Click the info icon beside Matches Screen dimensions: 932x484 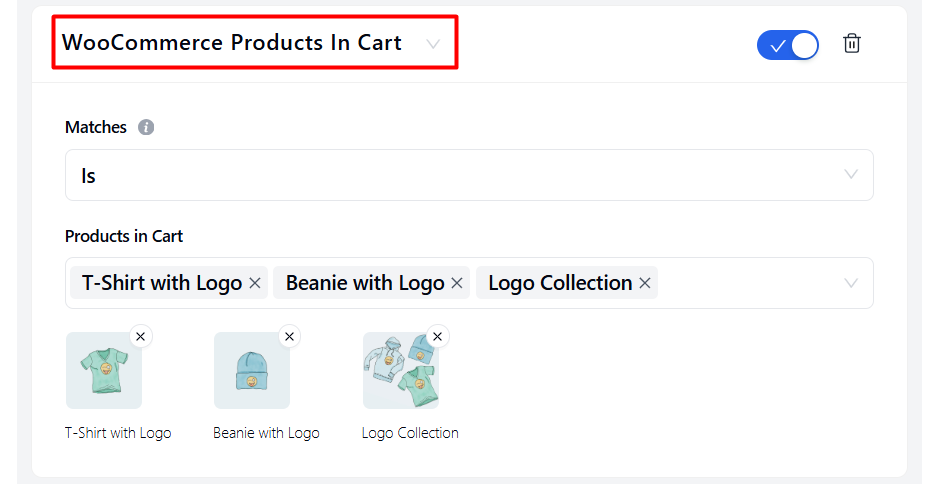pos(146,127)
